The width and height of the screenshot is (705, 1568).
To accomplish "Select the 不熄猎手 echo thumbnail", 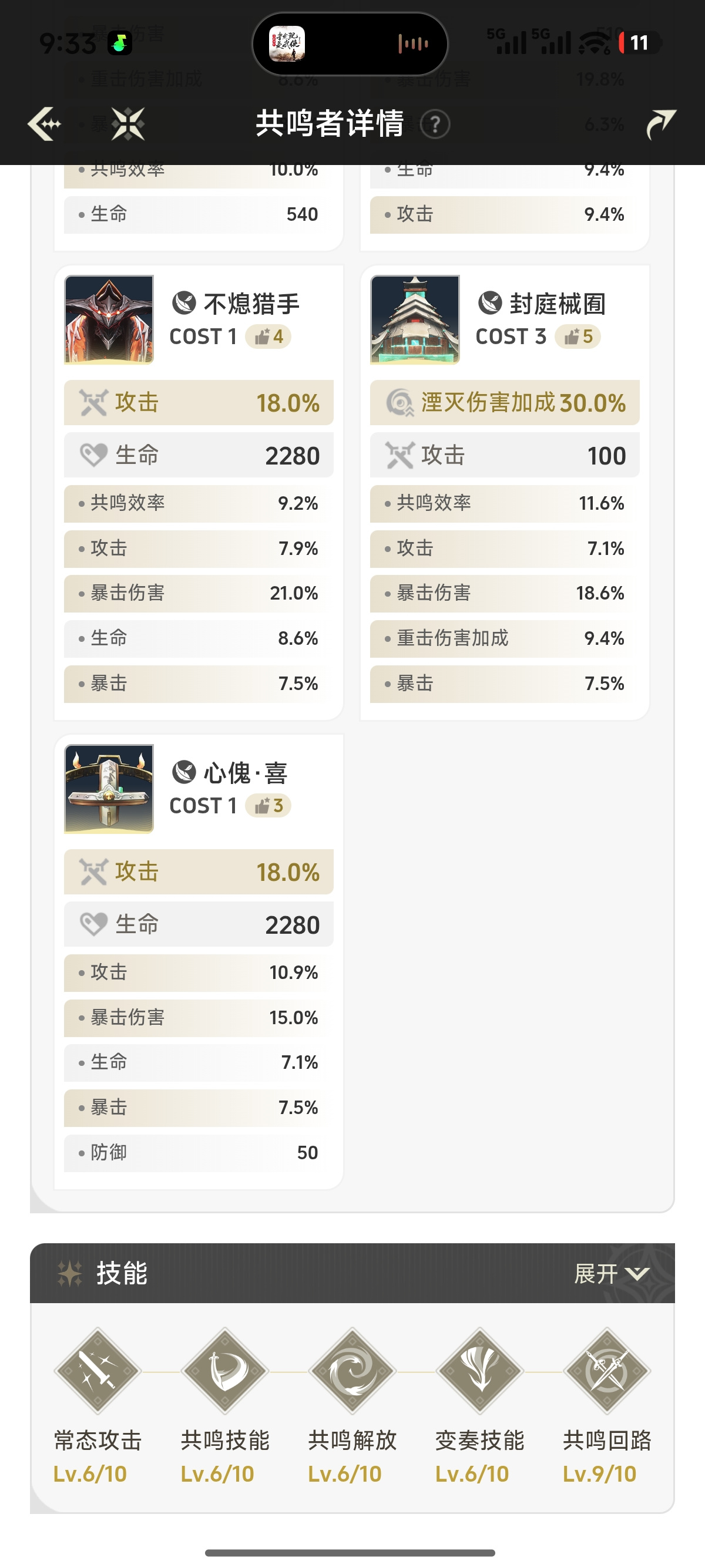I will click(x=109, y=319).
